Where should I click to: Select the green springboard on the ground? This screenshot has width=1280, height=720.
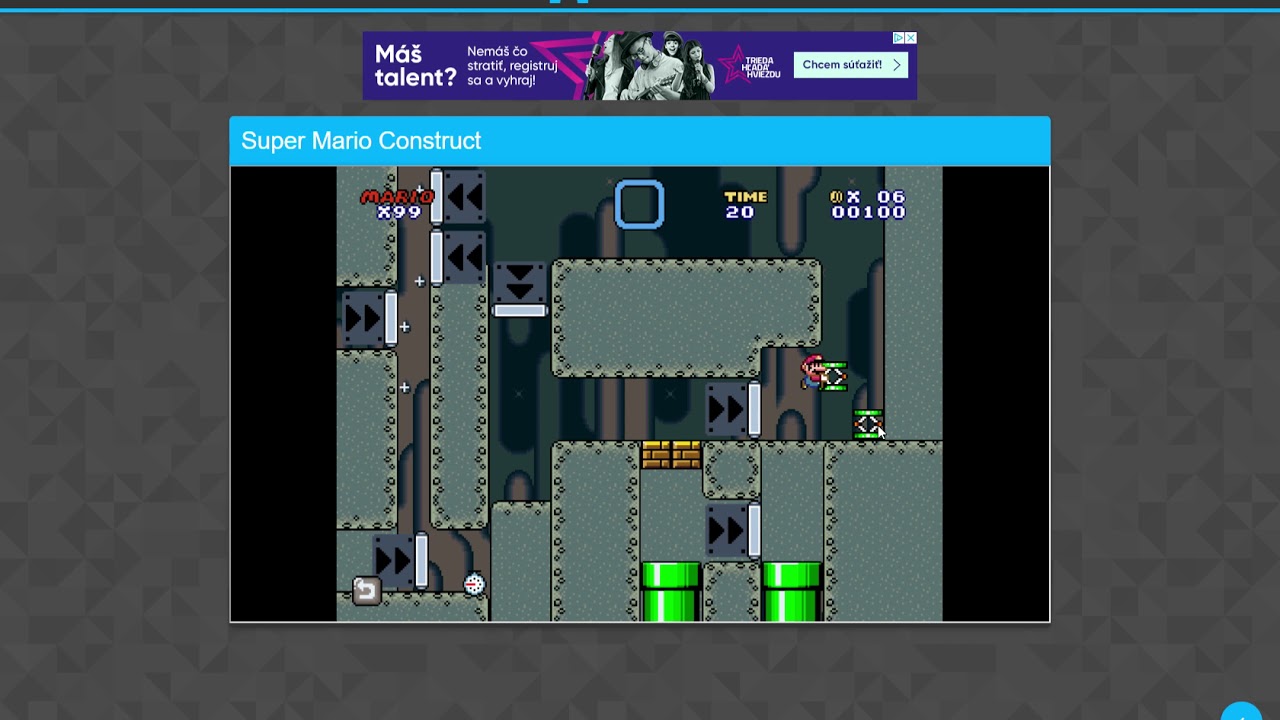pos(867,425)
